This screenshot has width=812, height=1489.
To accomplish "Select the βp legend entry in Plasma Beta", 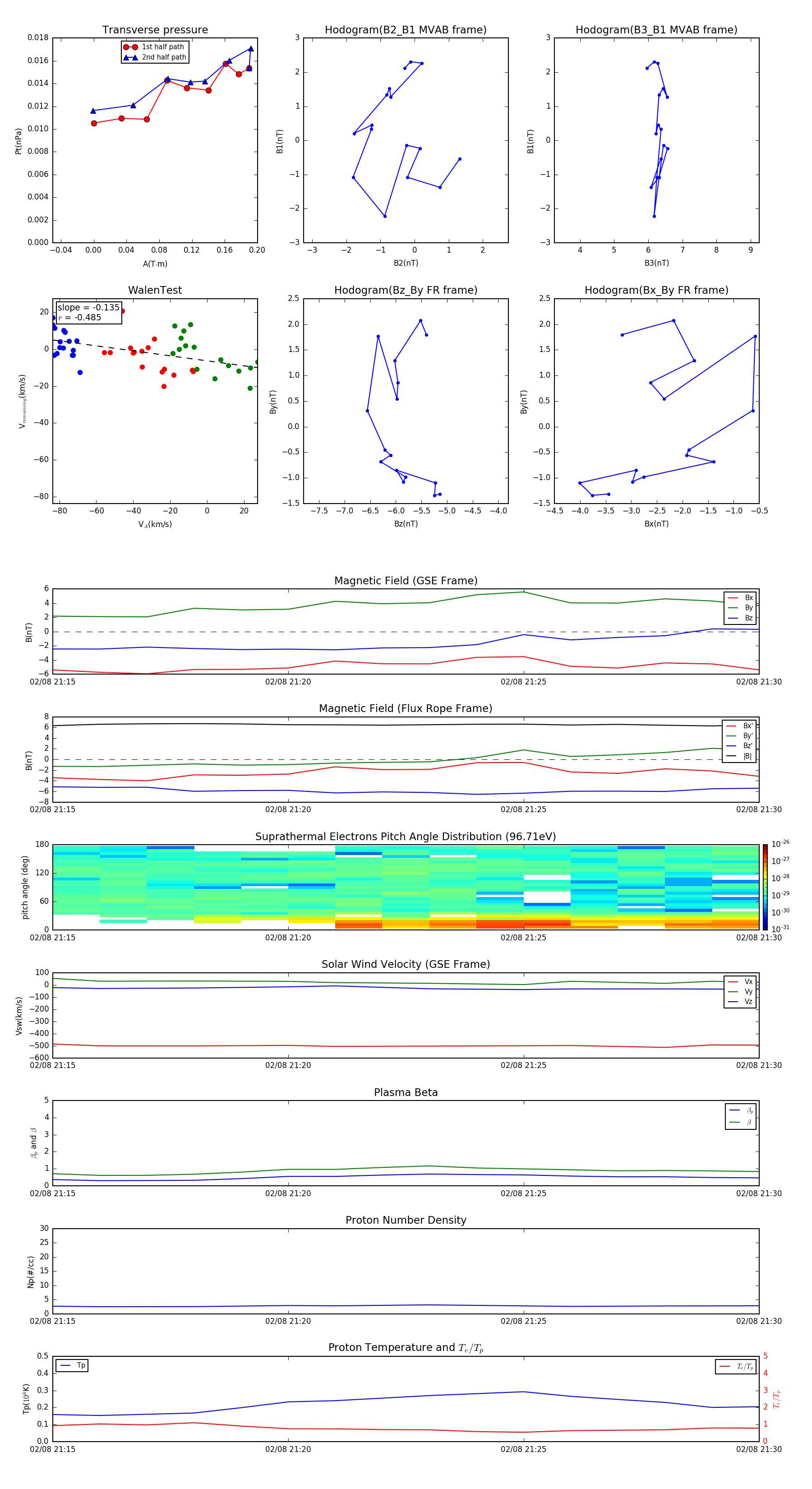I will click(x=741, y=1110).
